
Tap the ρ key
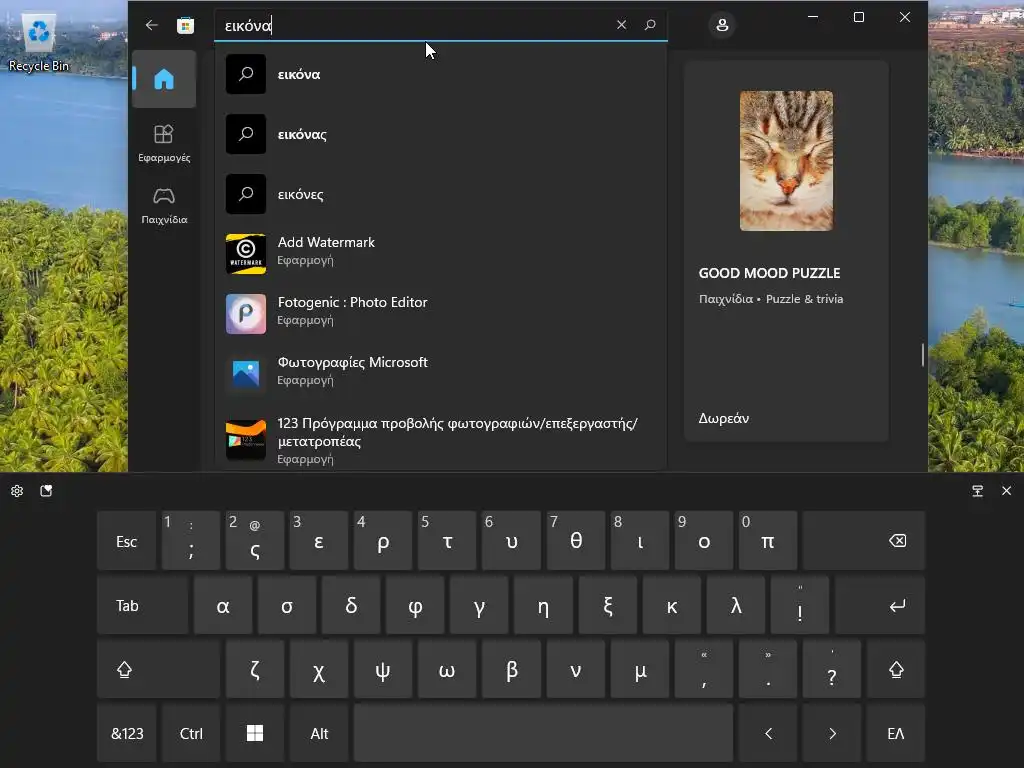[383, 541]
